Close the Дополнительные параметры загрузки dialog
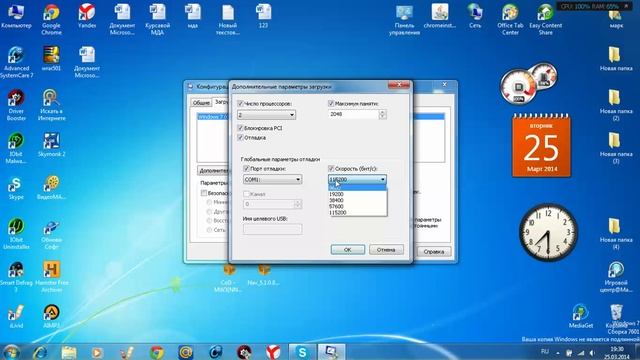The height and width of the screenshot is (360, 640). (x=399, y=85)
